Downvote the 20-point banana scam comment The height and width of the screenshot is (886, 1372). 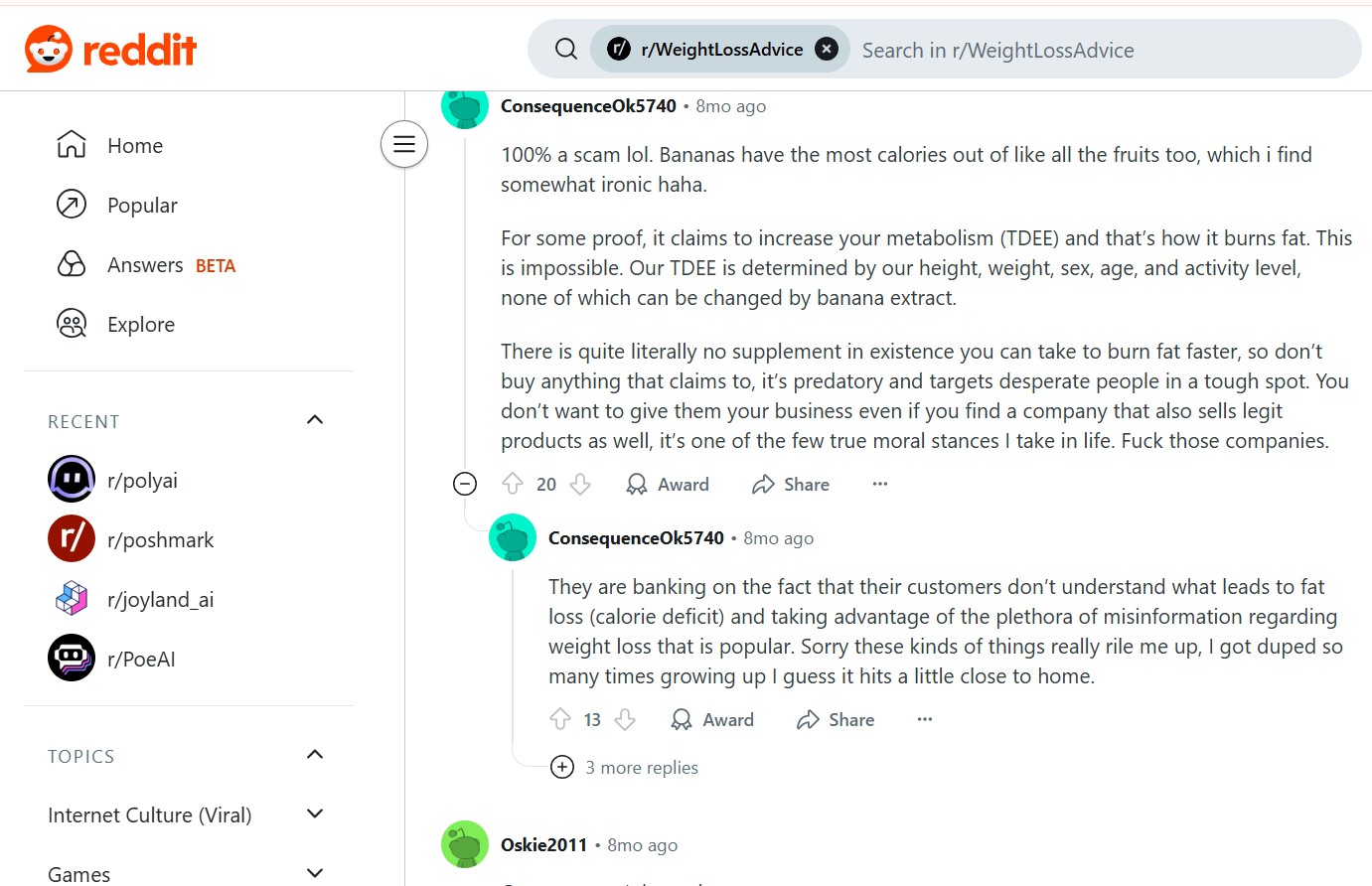(x=580, y=485)
